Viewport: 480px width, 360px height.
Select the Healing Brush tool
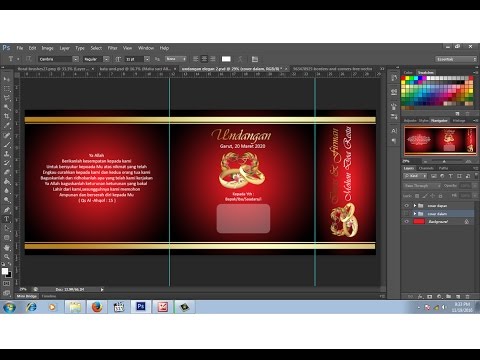[x=7, y=135]
